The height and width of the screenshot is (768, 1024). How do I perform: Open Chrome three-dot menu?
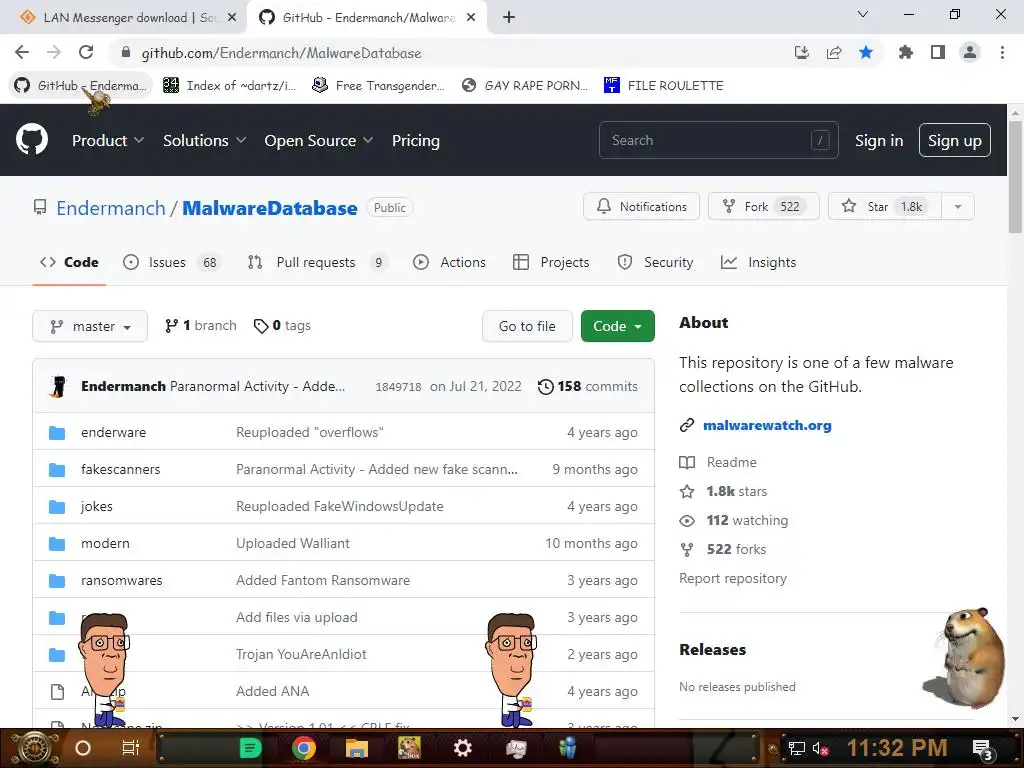coord(1002,52)
